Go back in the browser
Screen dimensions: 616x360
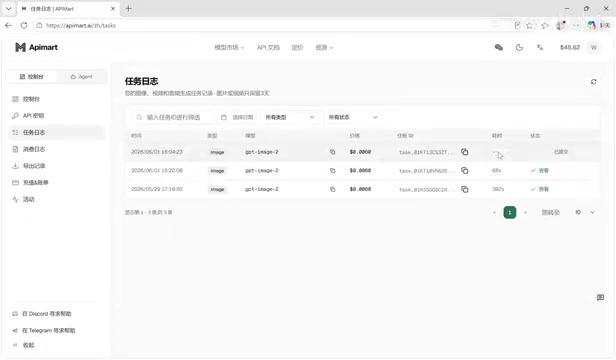(9, 25)
